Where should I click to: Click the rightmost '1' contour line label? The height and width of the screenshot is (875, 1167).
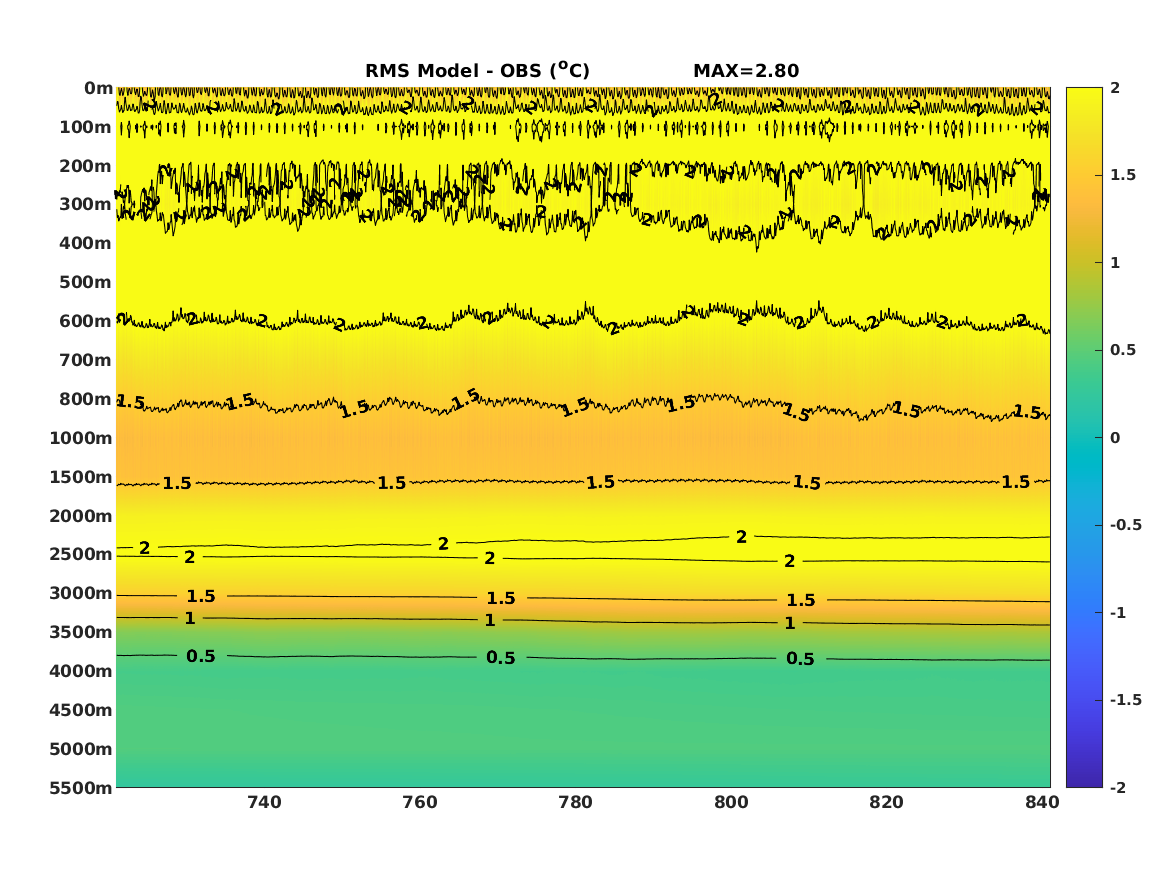click(790, 623)
